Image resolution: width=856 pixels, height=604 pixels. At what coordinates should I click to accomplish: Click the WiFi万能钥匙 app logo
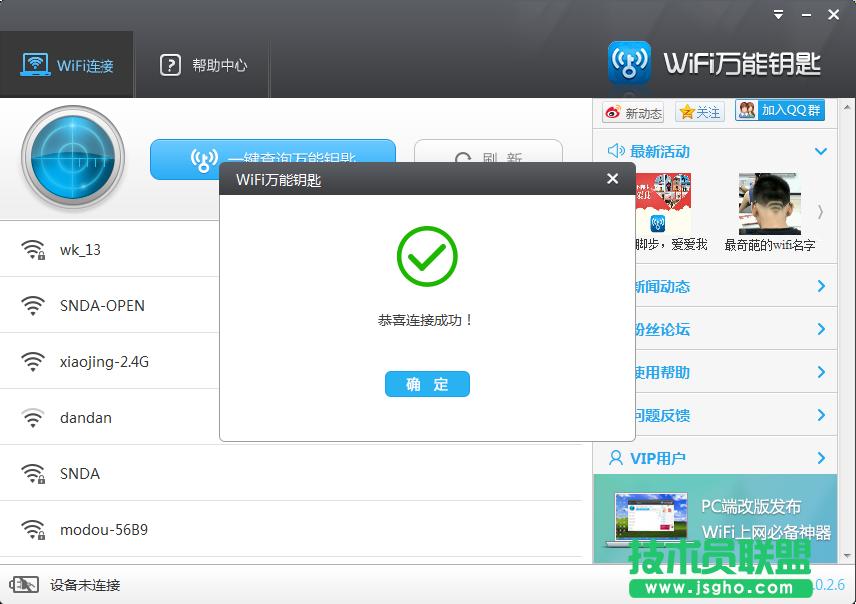click(x=628, y=61)
